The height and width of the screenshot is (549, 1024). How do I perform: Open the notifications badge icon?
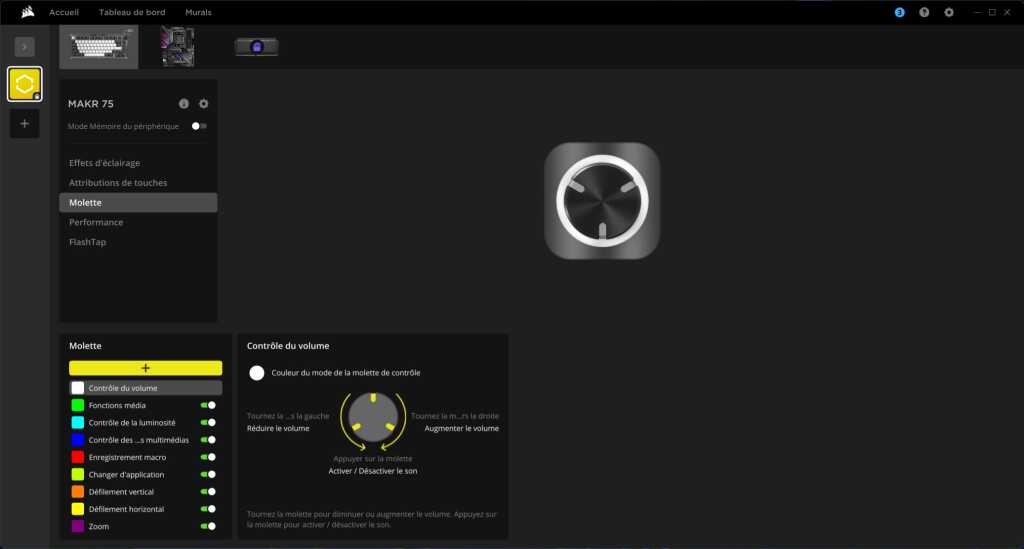point(899,12)
